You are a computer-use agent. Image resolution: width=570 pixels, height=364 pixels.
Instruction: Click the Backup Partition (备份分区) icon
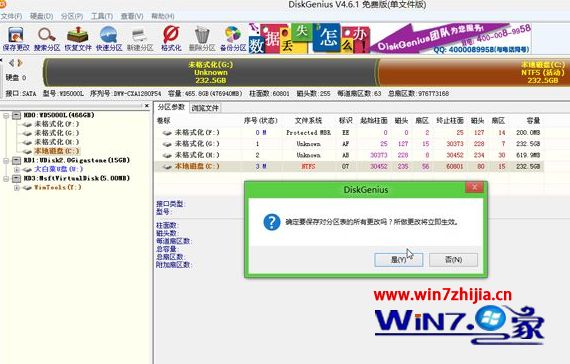[233, 39]
